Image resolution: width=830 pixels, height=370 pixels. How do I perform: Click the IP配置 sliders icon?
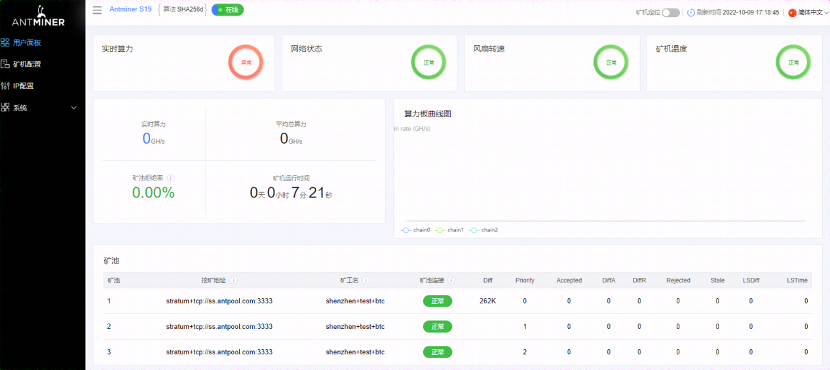click(x=5, y=86)
